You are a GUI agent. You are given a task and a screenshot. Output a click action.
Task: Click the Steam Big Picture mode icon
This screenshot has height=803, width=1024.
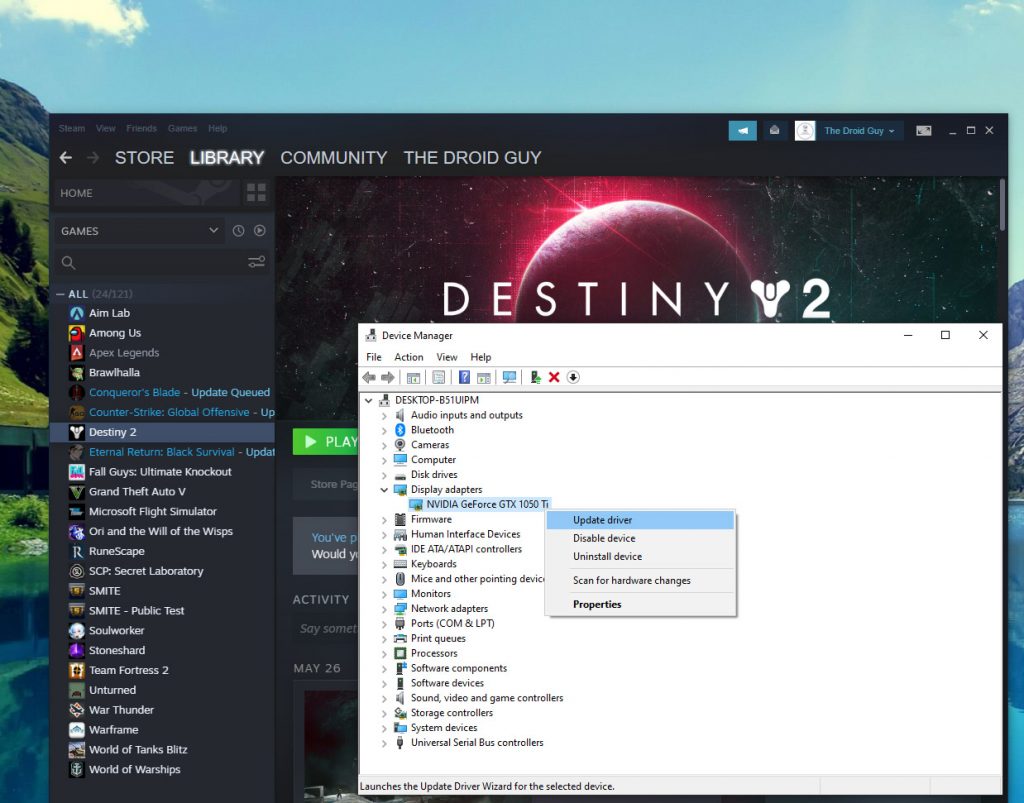[x=923, y=131]
